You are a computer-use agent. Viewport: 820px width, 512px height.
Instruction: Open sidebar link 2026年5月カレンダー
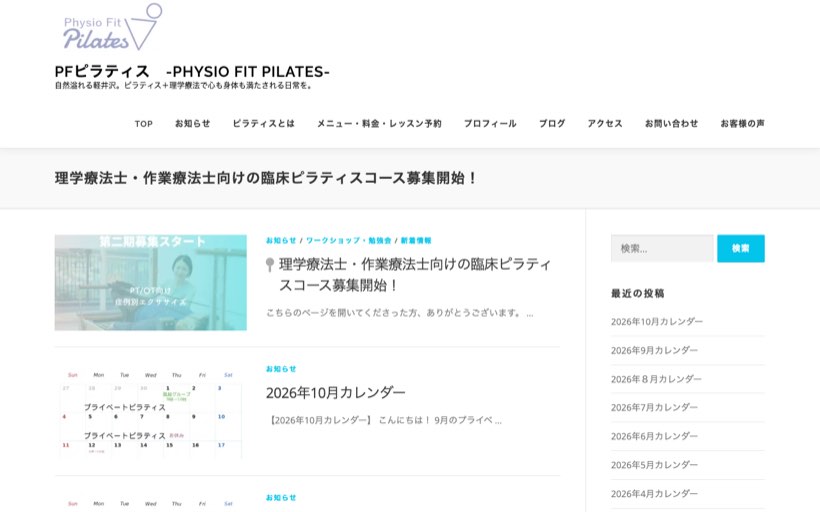click(654, 465)
